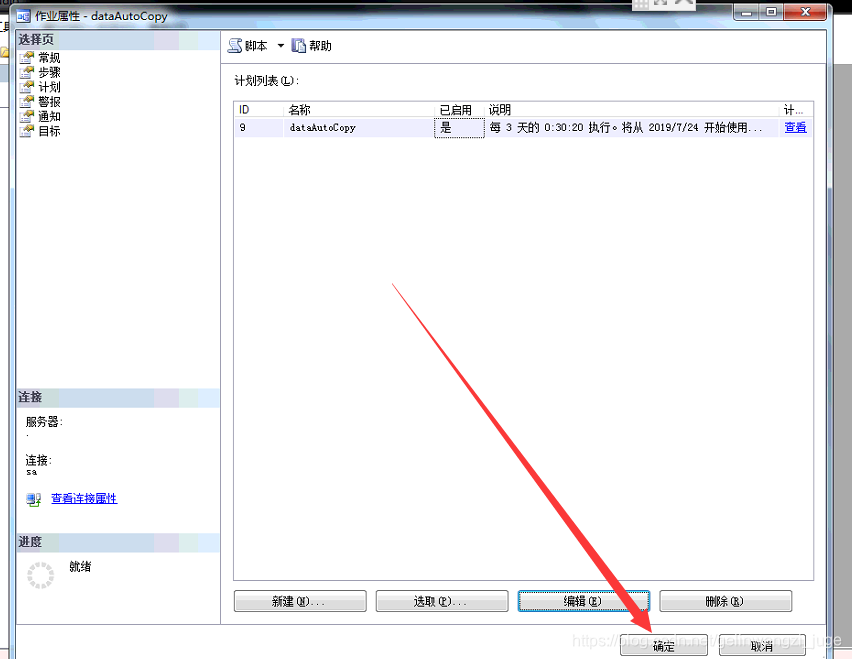Click the 帮助 toolbar label
Viewport: 852px width, 659px height.
(x=321, y=46)
